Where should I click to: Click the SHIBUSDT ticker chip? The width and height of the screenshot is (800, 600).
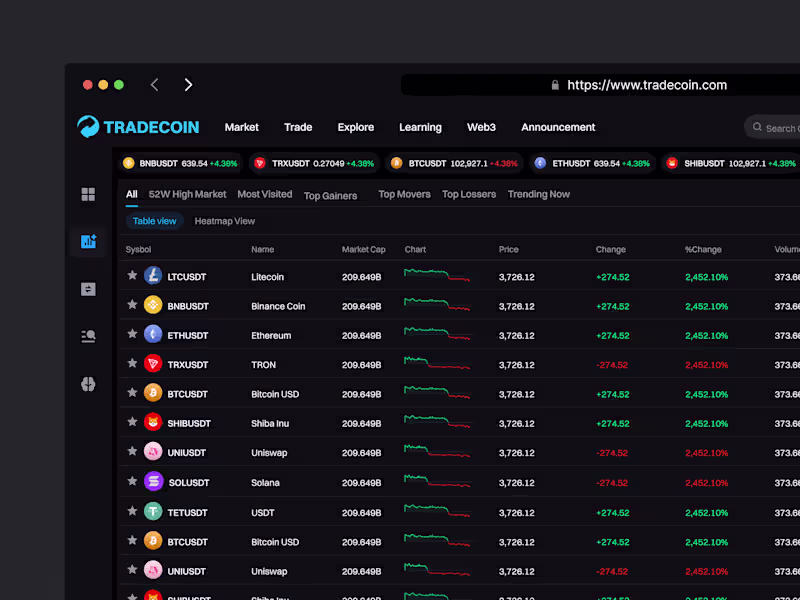coord(731,163)
